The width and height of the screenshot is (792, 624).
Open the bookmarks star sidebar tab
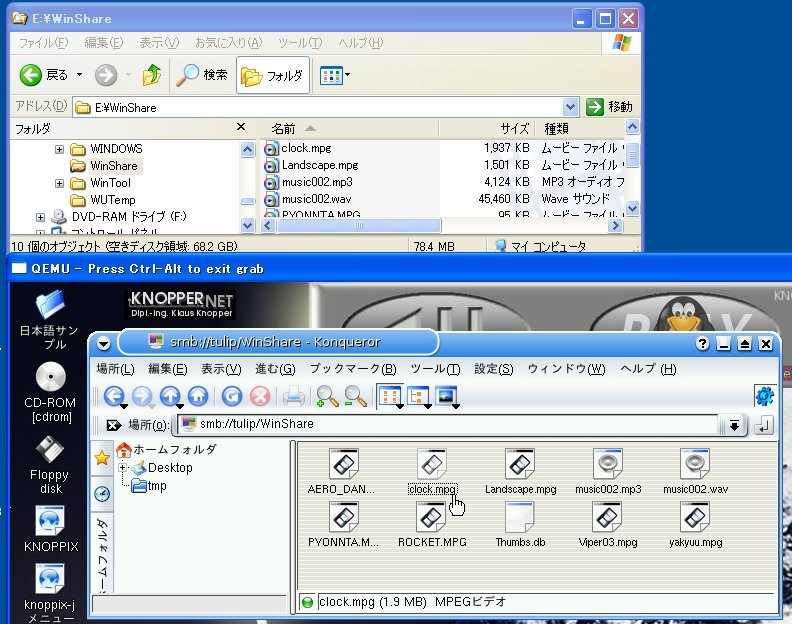pyautogui.click(x=102, y=458)
